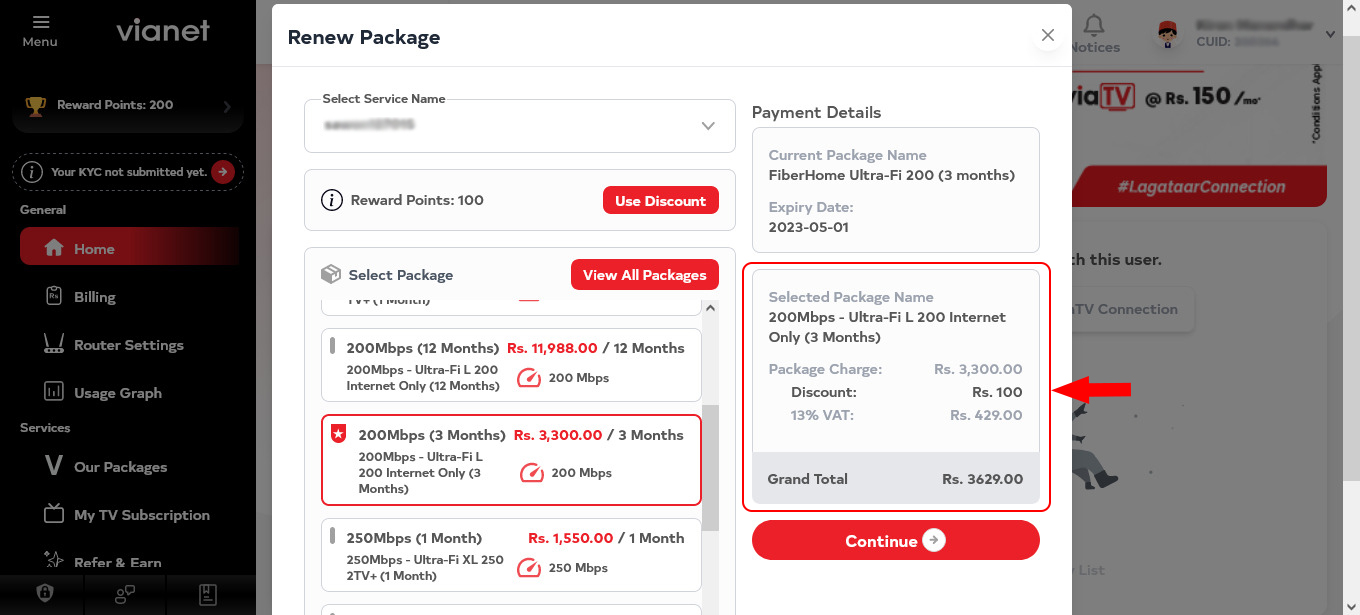
Task: Open Router Settings in sidebar
Action: (x=128, y=345)
